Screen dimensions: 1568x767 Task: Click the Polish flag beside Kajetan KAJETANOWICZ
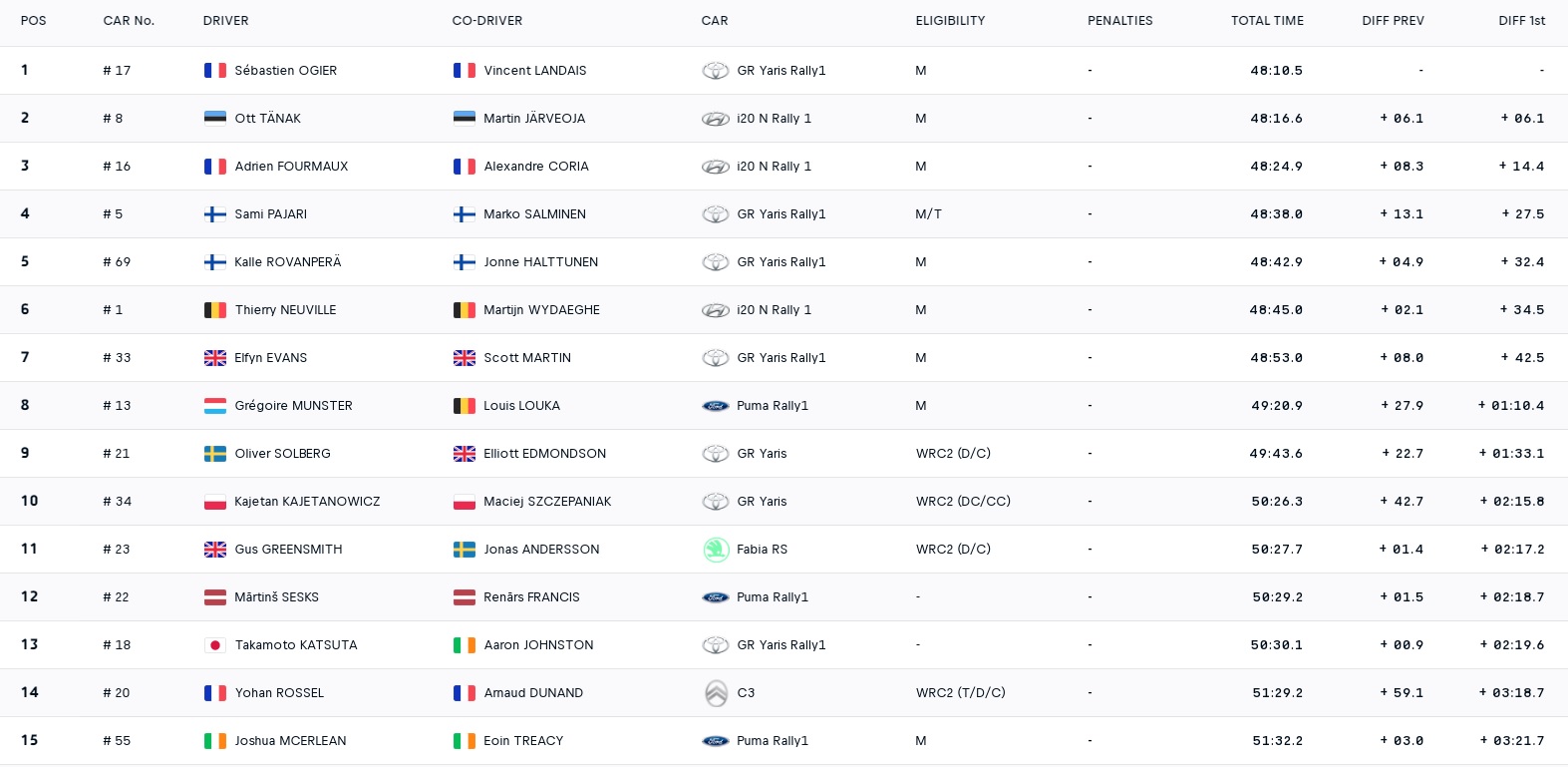tap(214, 502)
